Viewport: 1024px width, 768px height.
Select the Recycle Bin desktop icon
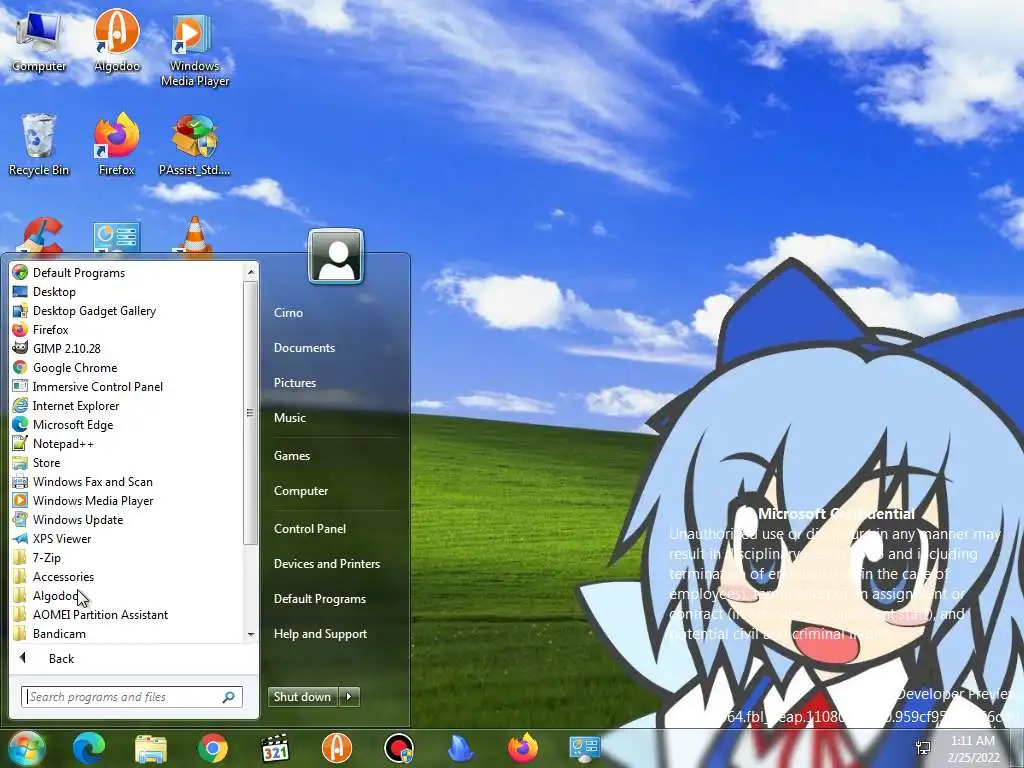tap(39, 145)
